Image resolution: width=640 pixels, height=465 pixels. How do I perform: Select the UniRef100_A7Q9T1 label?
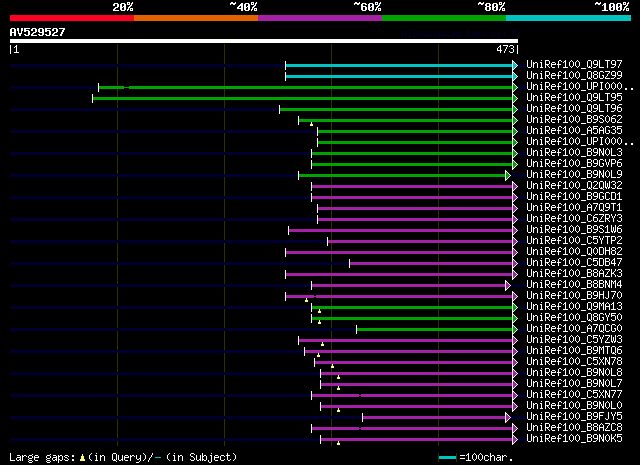click(x=574, y=208)
